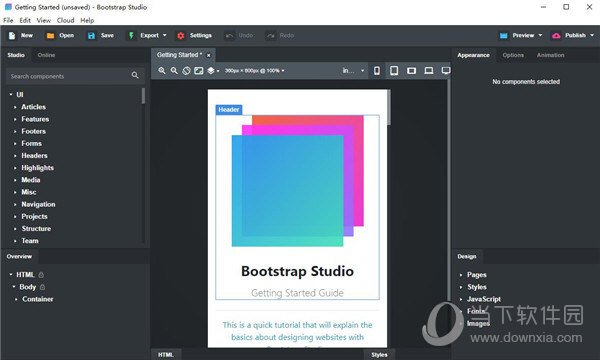Open the Preview dropdown arrow
Image resolution: width=600 pixels, height=360 pixels.
[x=540, y=36]
